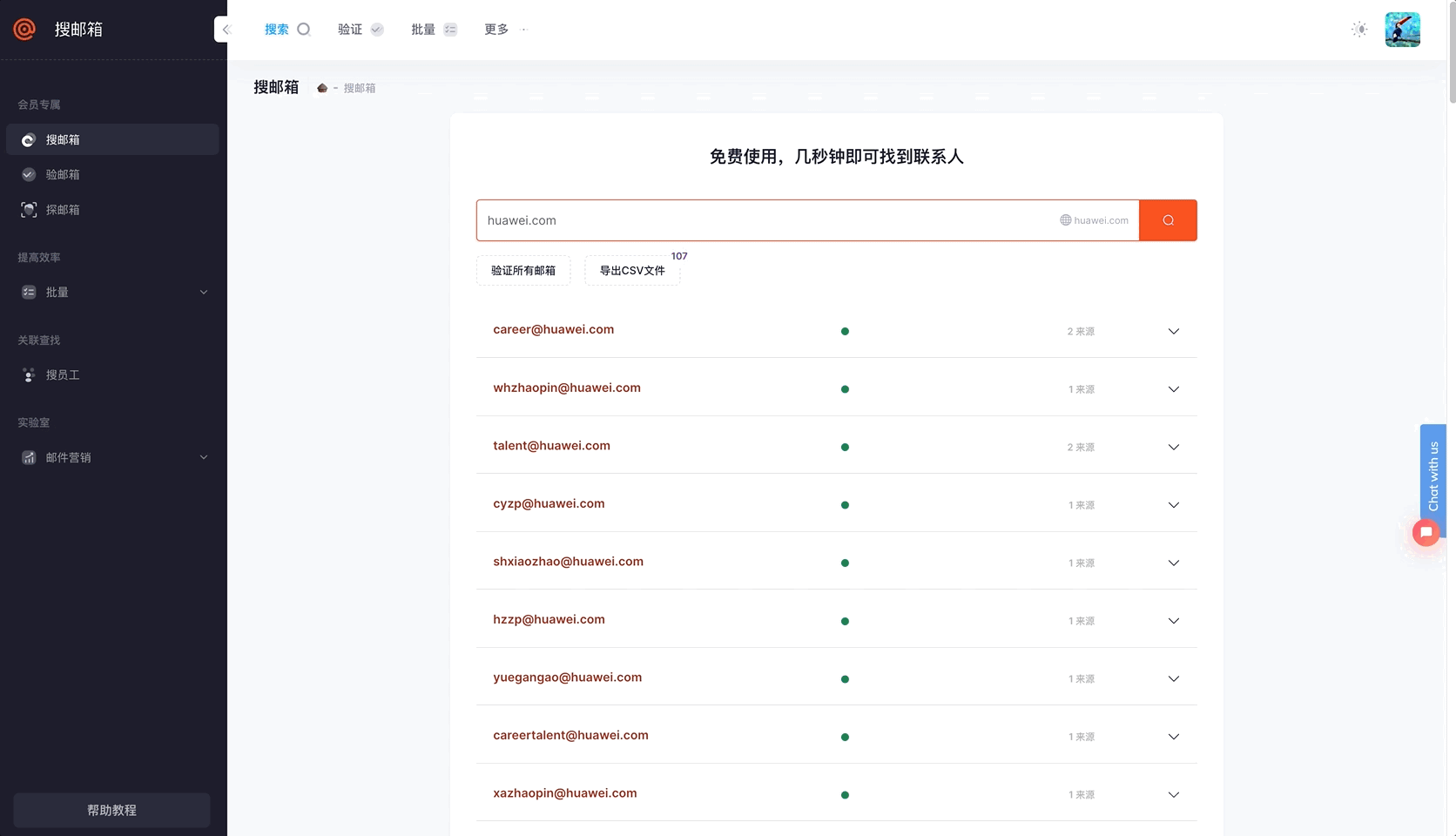Expand the cyzp@huawei.com row
The width and height of the screenshot is (1456, 836).
1174,505
